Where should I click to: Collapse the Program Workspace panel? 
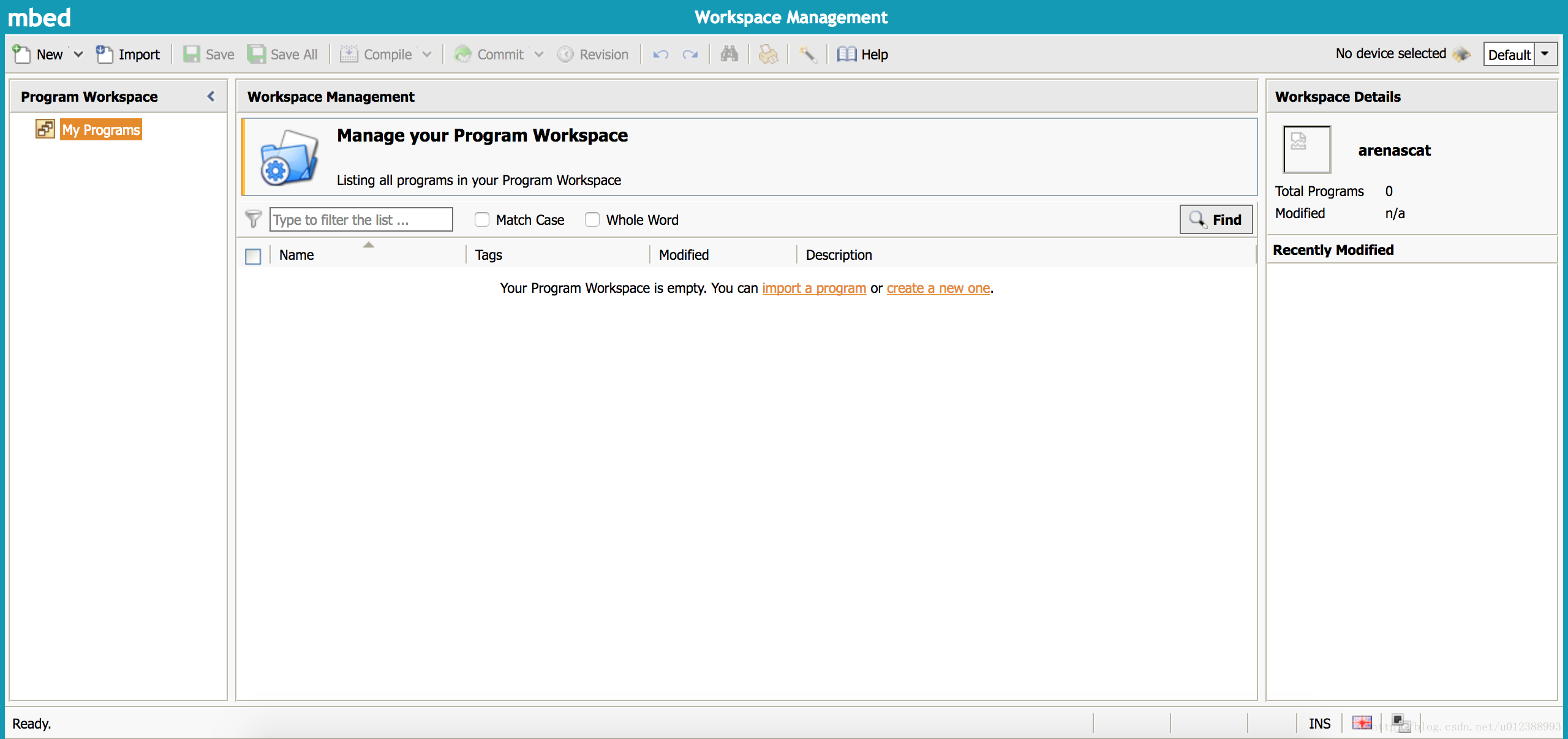tap(211, 96)
